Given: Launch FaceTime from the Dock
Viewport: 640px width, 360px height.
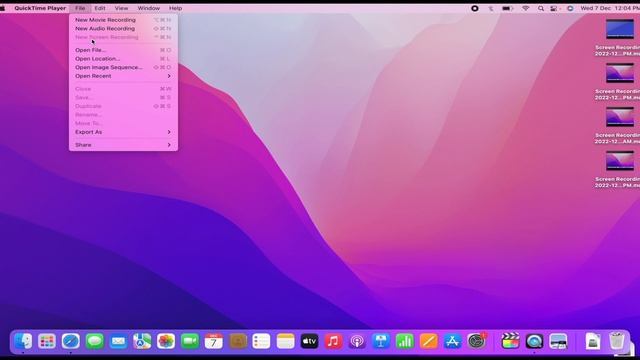Looking at the screenshot, I should pyautogui.click(x=190, y=341).
